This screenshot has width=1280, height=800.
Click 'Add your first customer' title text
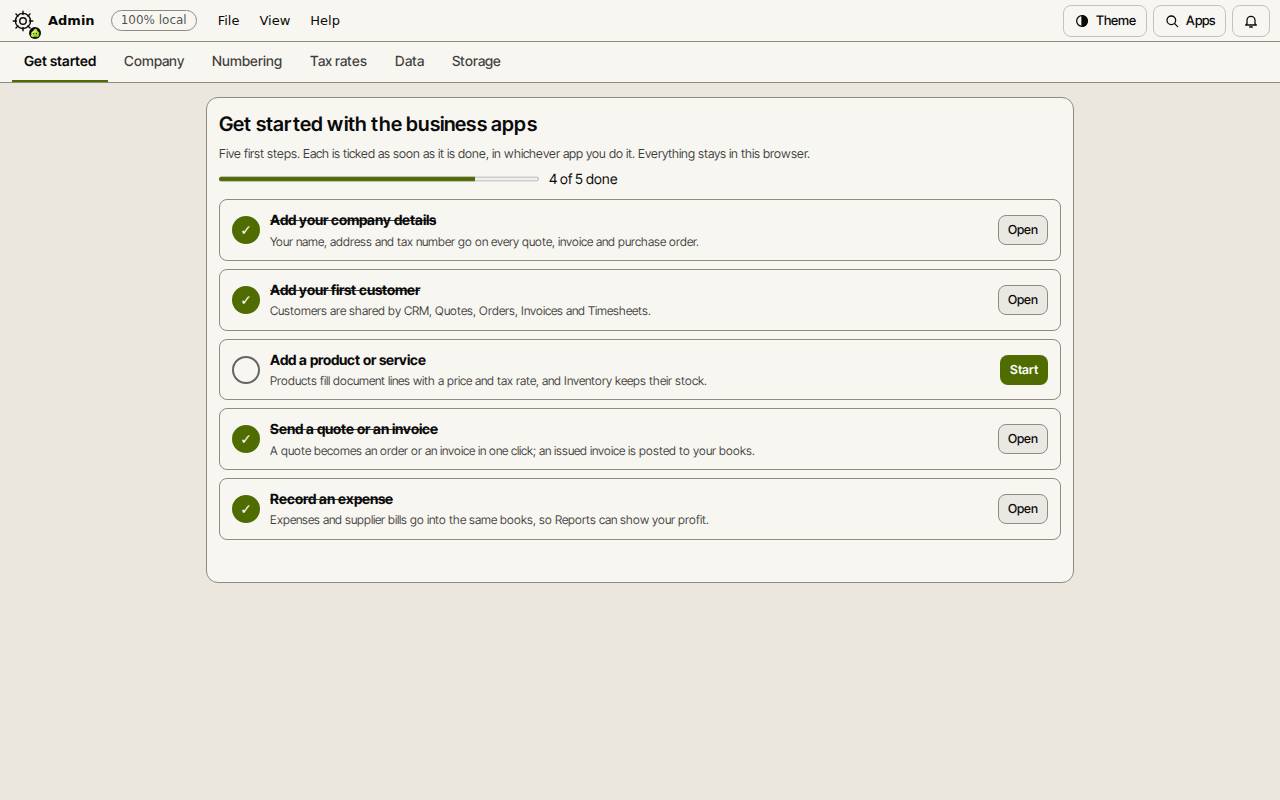tap(345, 290)
